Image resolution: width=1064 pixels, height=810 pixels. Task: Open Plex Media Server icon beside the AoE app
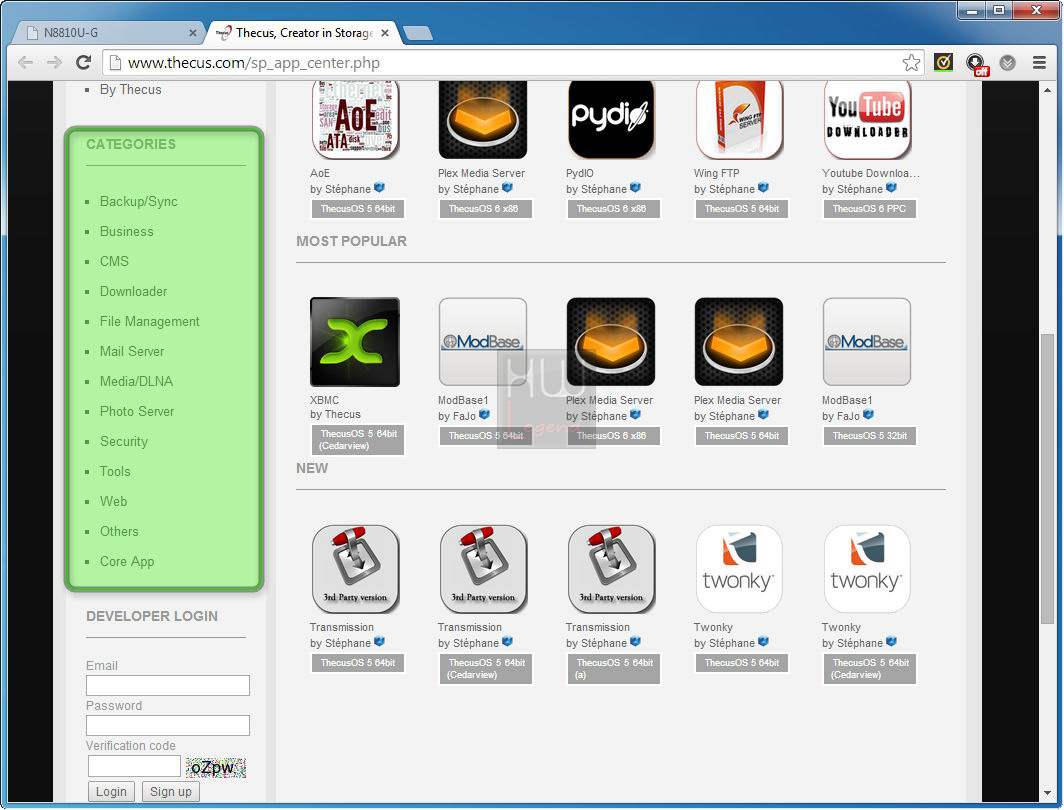(x=483, y=119)
